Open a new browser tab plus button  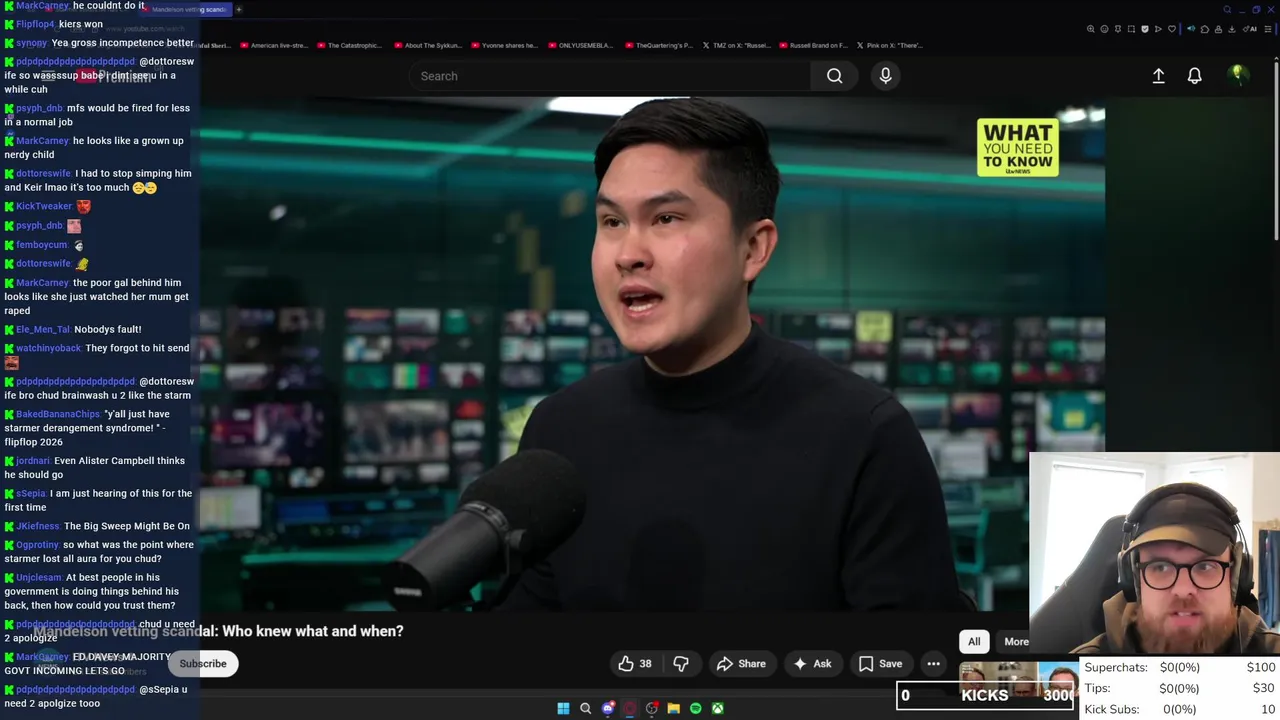tap(239, 9)
